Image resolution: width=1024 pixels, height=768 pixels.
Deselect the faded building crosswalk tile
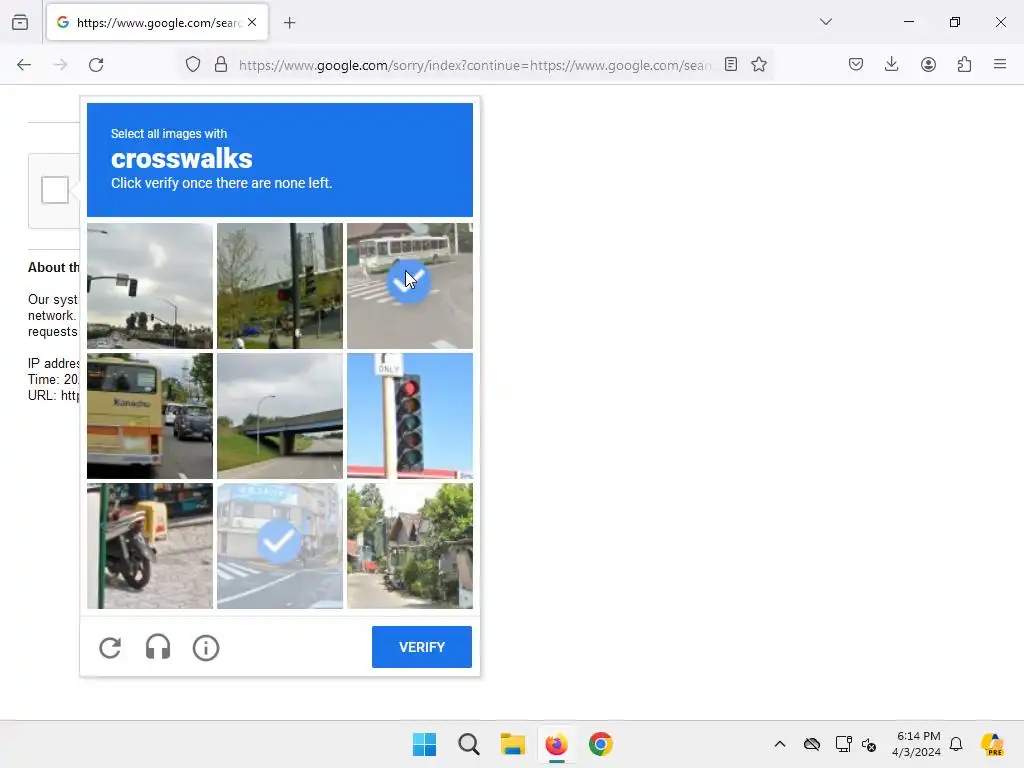pos(280,546)
